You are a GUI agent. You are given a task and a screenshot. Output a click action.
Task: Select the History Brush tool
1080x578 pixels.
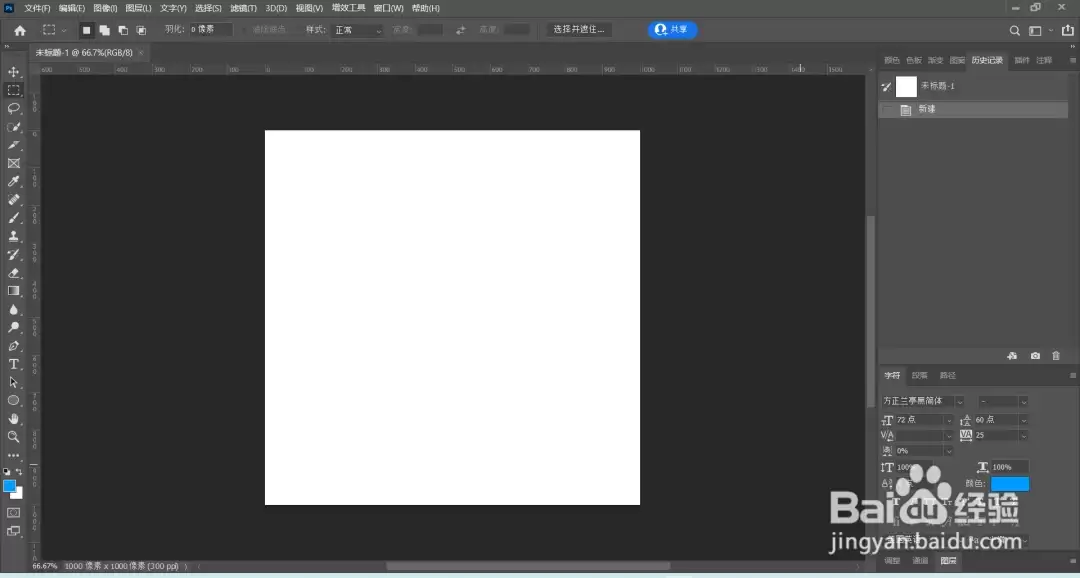13,254
